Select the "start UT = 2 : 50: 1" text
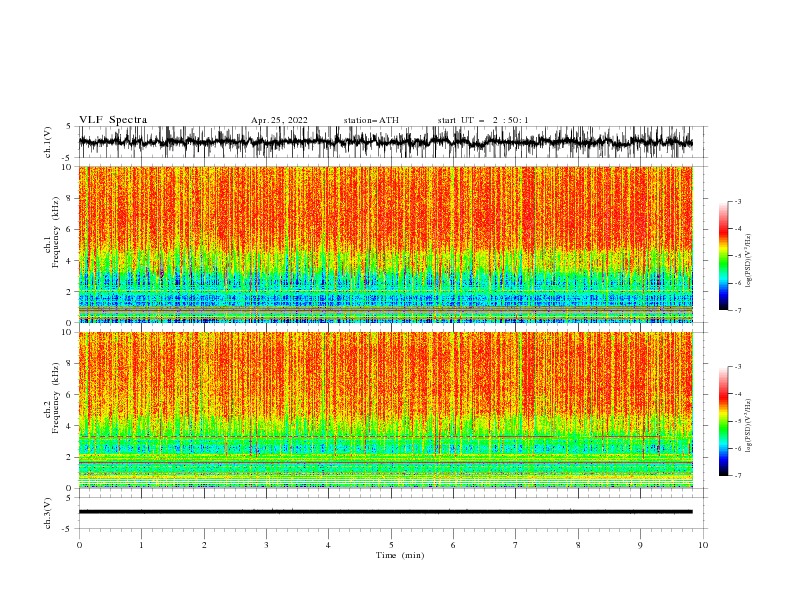792x612 pixels. pyautogui.click(x=483, y=120)
